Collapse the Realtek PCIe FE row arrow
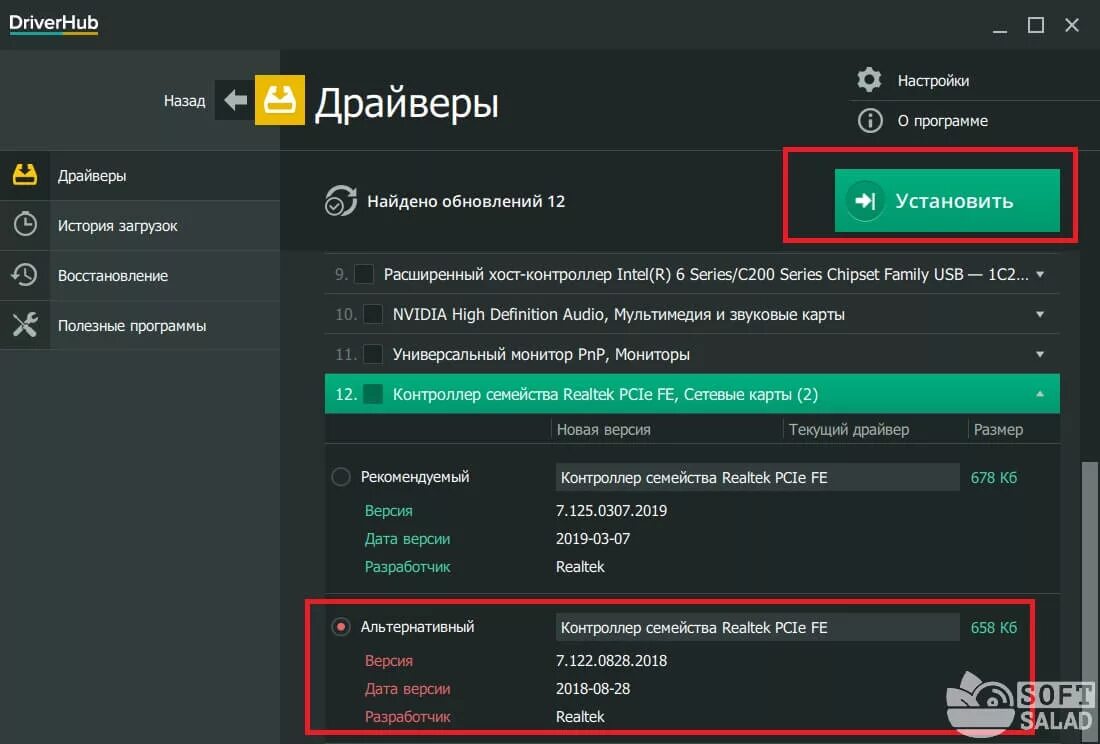 (x=1040, y=394)
